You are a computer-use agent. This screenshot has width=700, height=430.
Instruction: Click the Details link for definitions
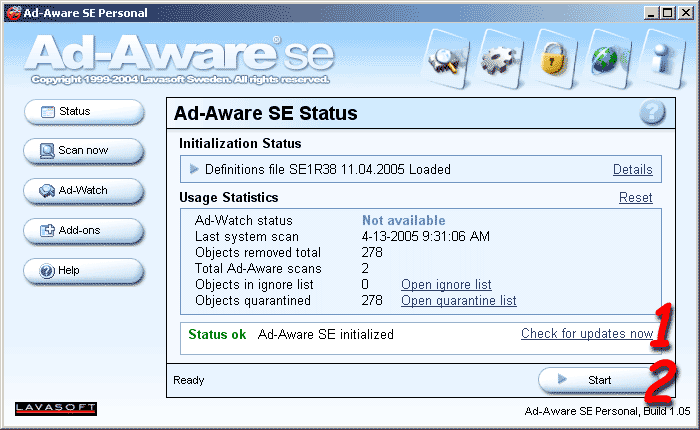[x=632, y=170]
